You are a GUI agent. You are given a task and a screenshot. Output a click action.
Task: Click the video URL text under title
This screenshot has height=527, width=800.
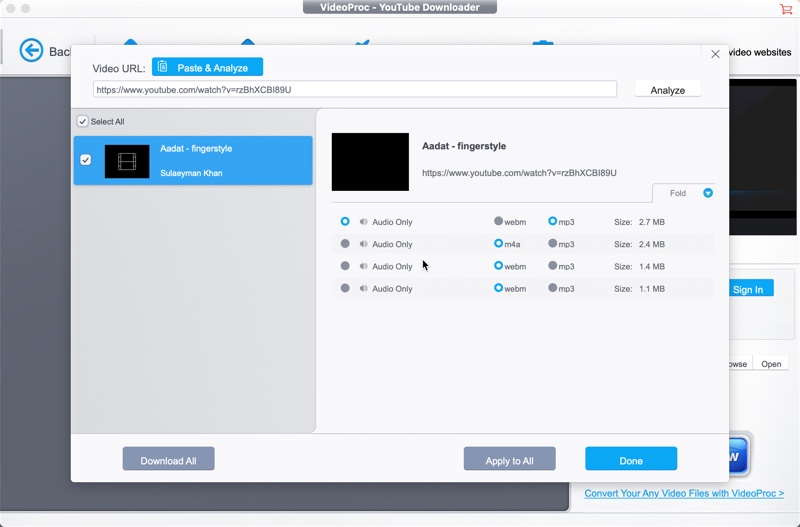click(x=519, y=173)
